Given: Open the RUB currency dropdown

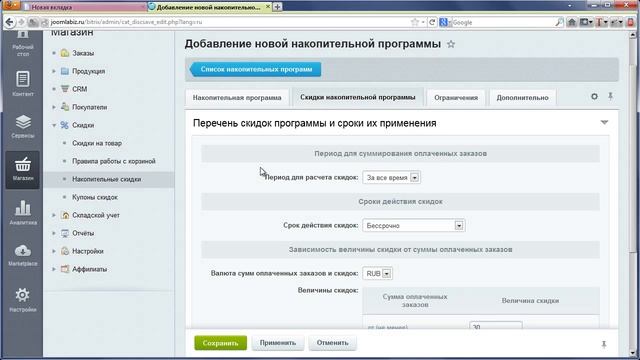Looking at the screenshot, I should 378,273.
